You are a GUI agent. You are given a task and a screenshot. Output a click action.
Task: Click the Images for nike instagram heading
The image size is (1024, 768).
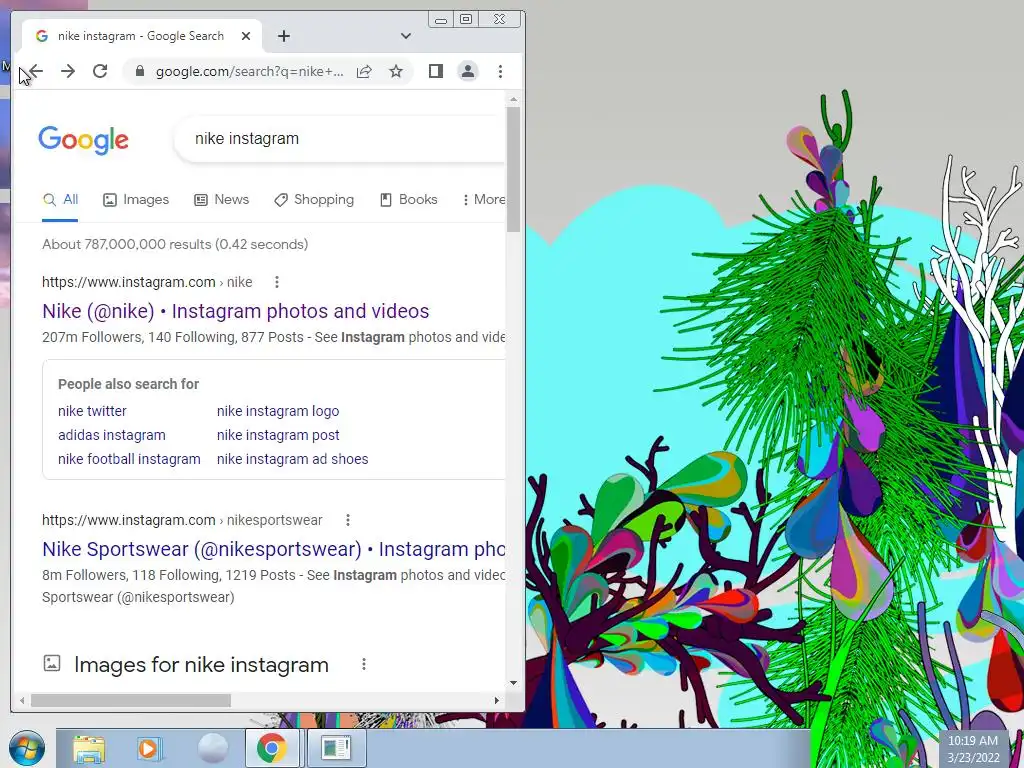(x=201, y=665)
